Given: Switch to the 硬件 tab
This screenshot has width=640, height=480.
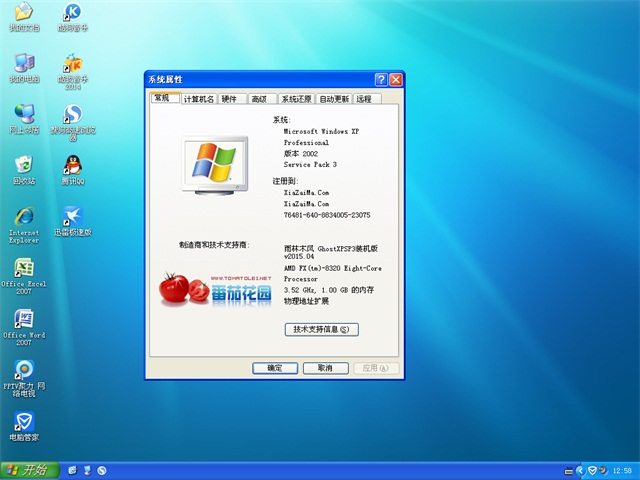Looking at the screenshot, I should click(230, 99).
